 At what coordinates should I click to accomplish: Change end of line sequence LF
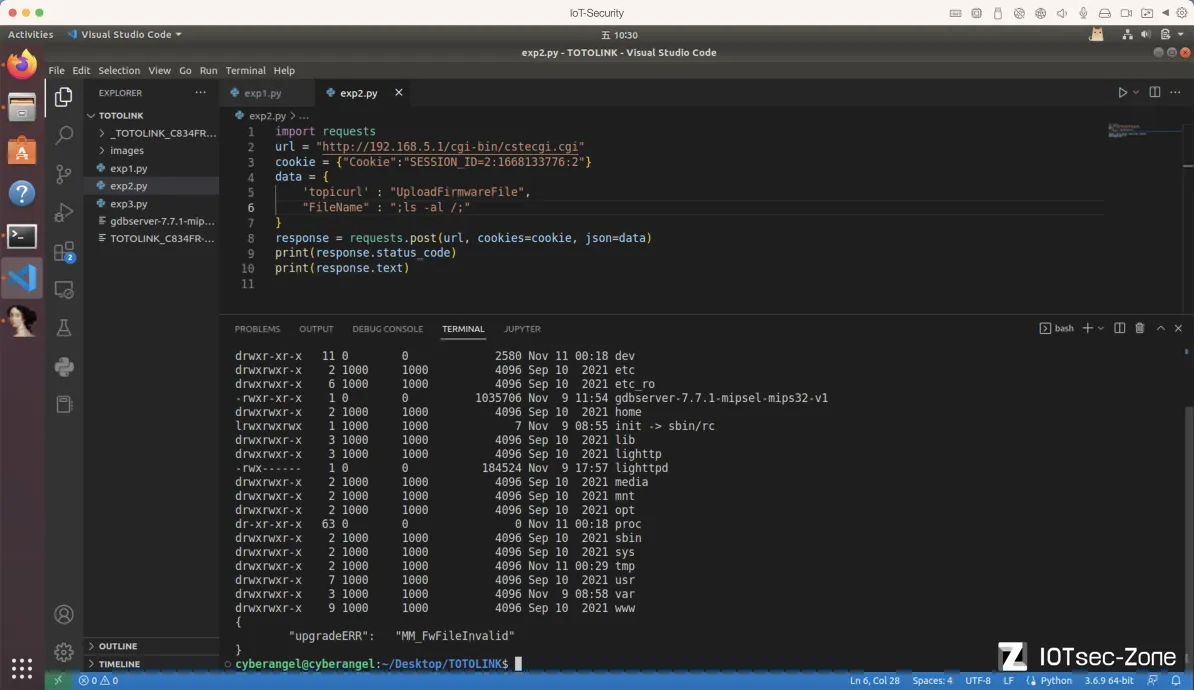pos(1008,680)
